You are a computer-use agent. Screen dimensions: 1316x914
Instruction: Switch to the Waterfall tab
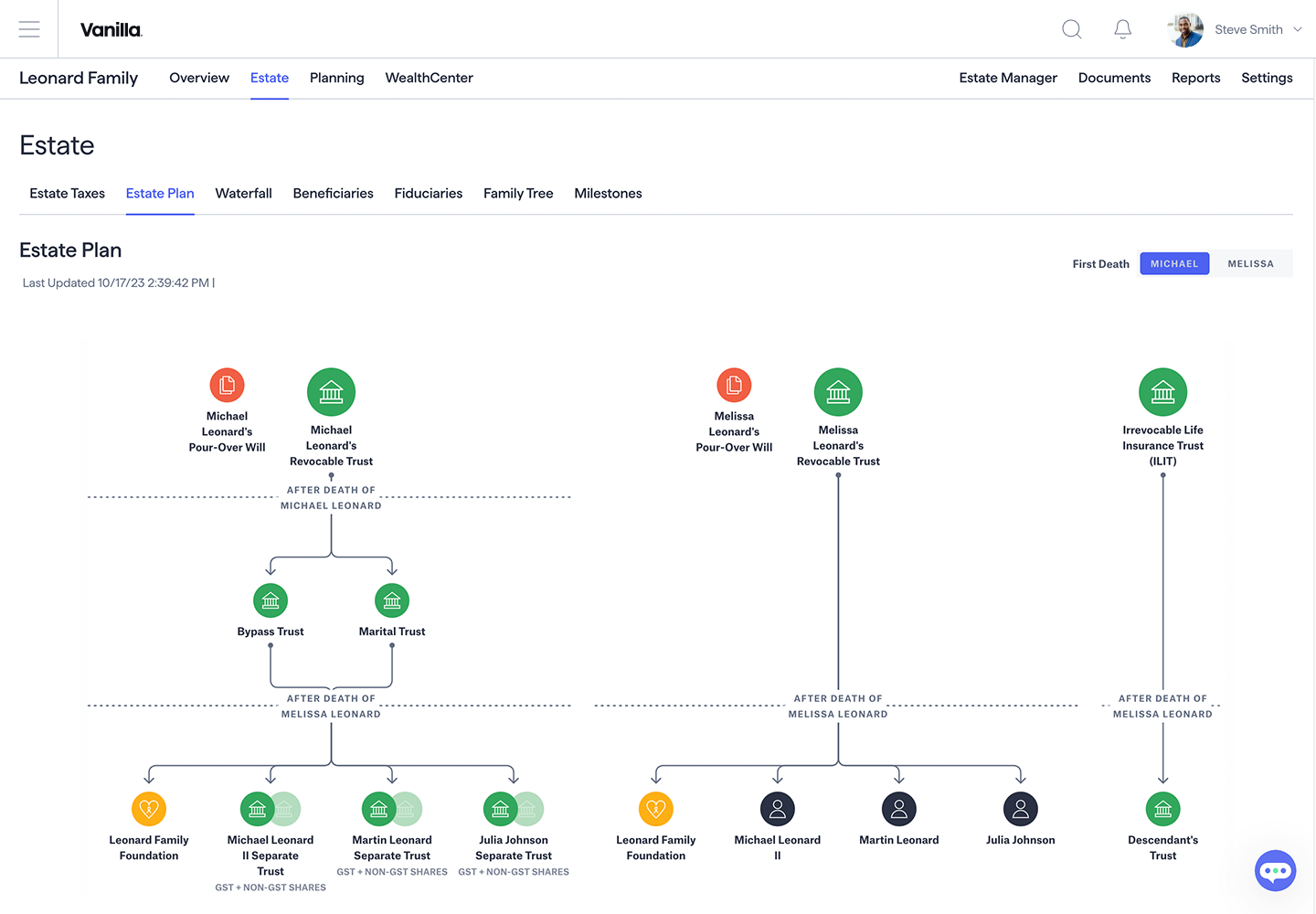(x=243, y=194)
